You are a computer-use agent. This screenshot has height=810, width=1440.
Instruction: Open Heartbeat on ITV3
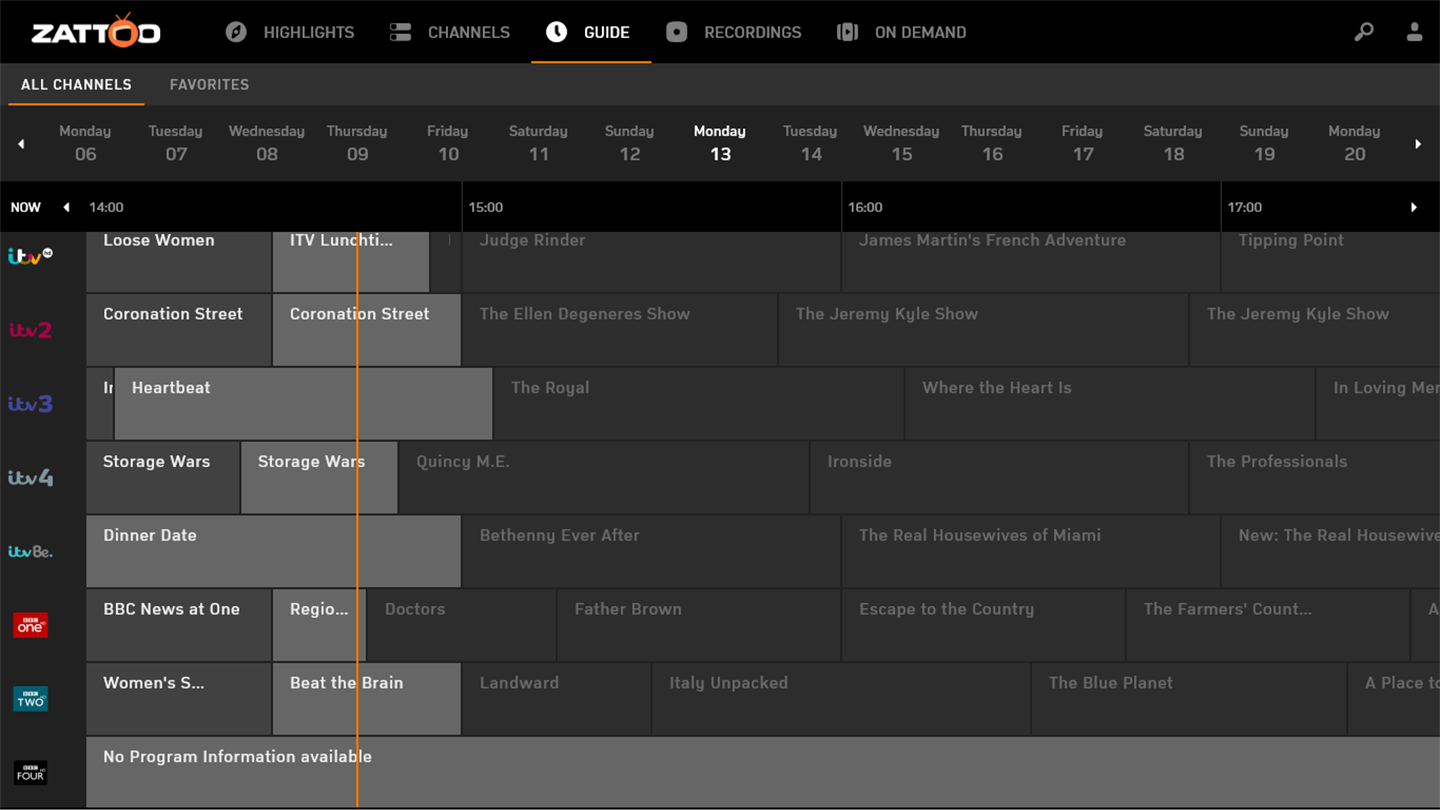(x=303, y=404)
